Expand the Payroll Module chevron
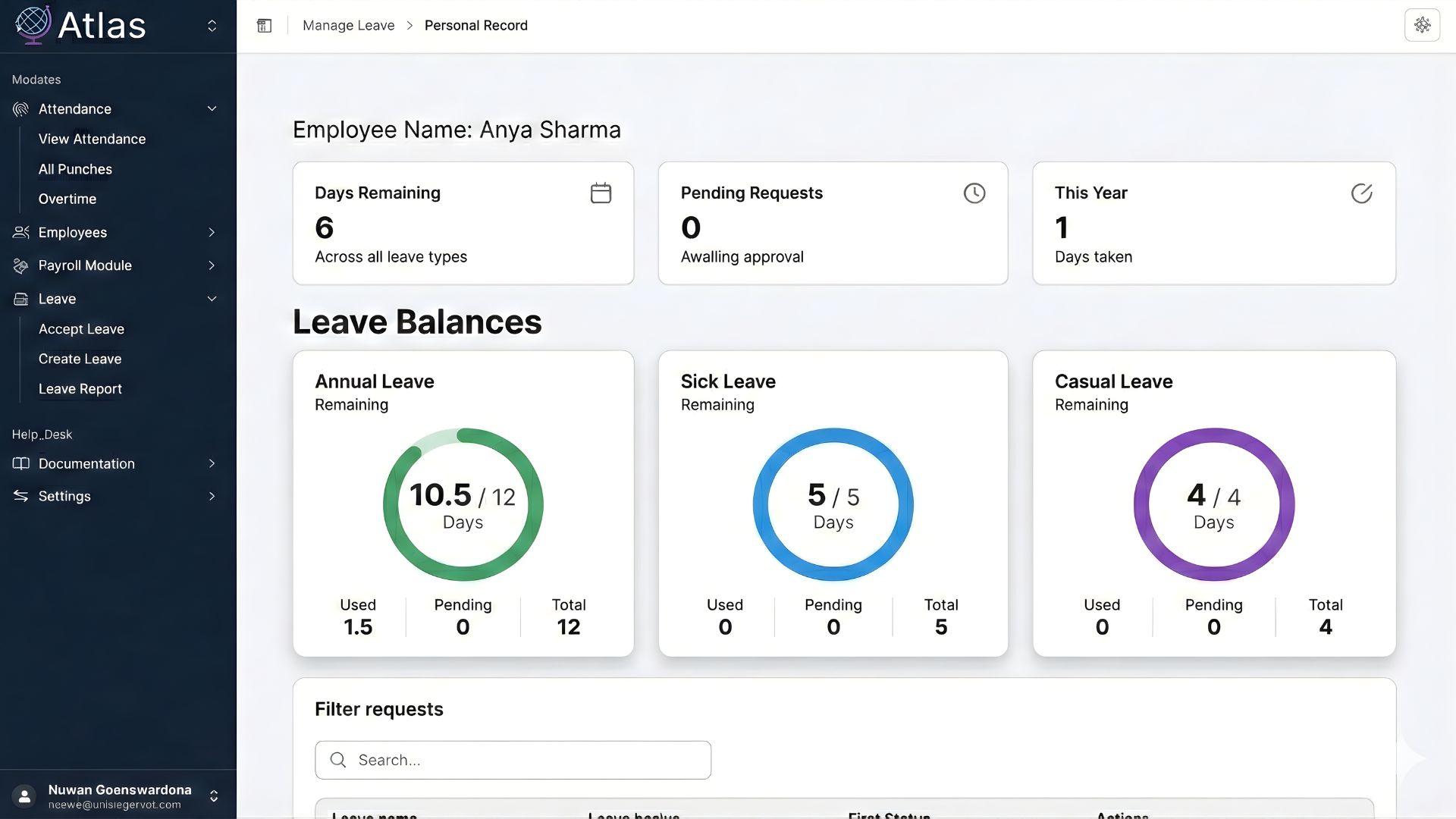Screen dimensions: 1456x819 [212, 265]
